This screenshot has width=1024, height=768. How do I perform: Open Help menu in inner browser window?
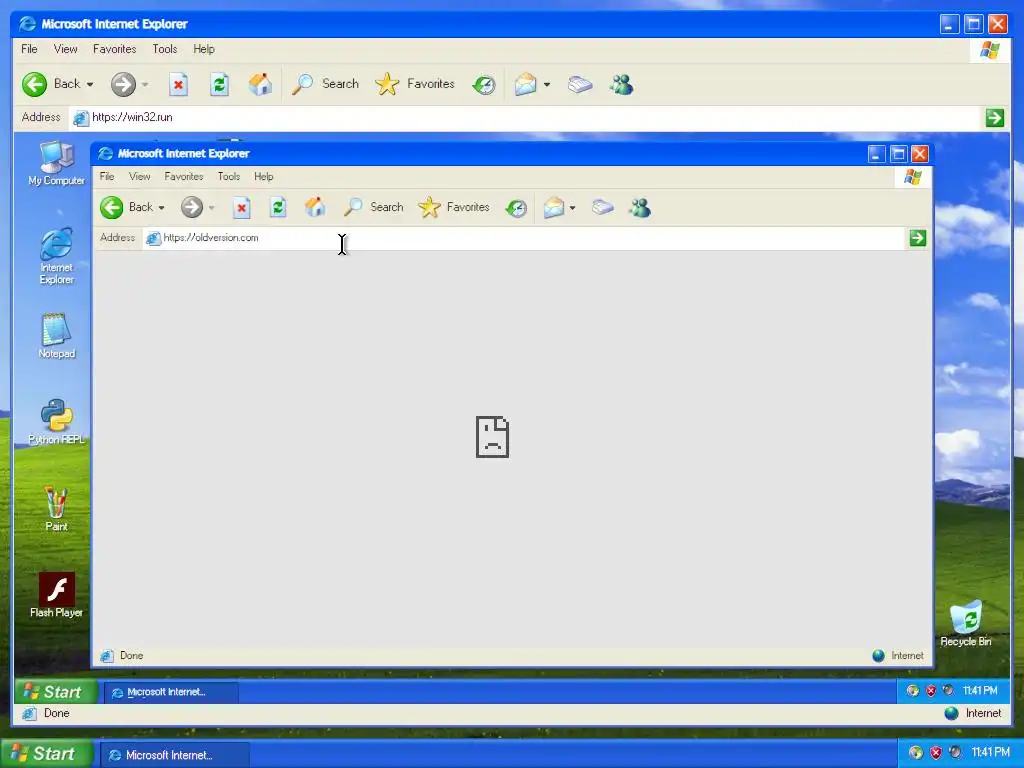[264, 176]
